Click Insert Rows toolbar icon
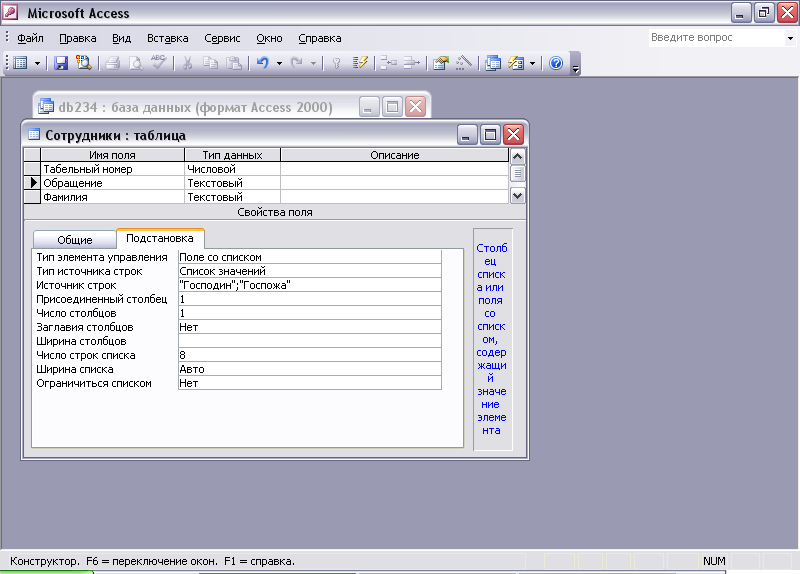This screenshot has height=574, width=800. (x=388, y=63)
